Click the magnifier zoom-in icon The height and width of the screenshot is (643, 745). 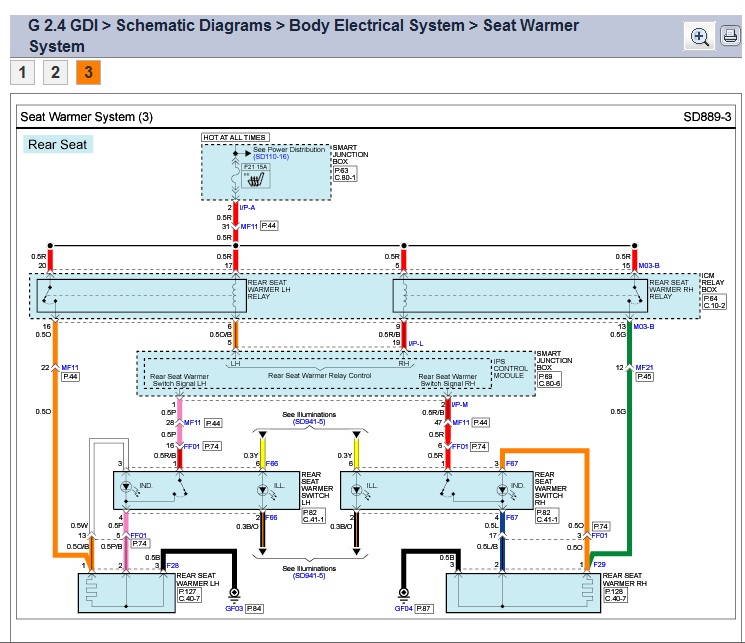point(699,37)
